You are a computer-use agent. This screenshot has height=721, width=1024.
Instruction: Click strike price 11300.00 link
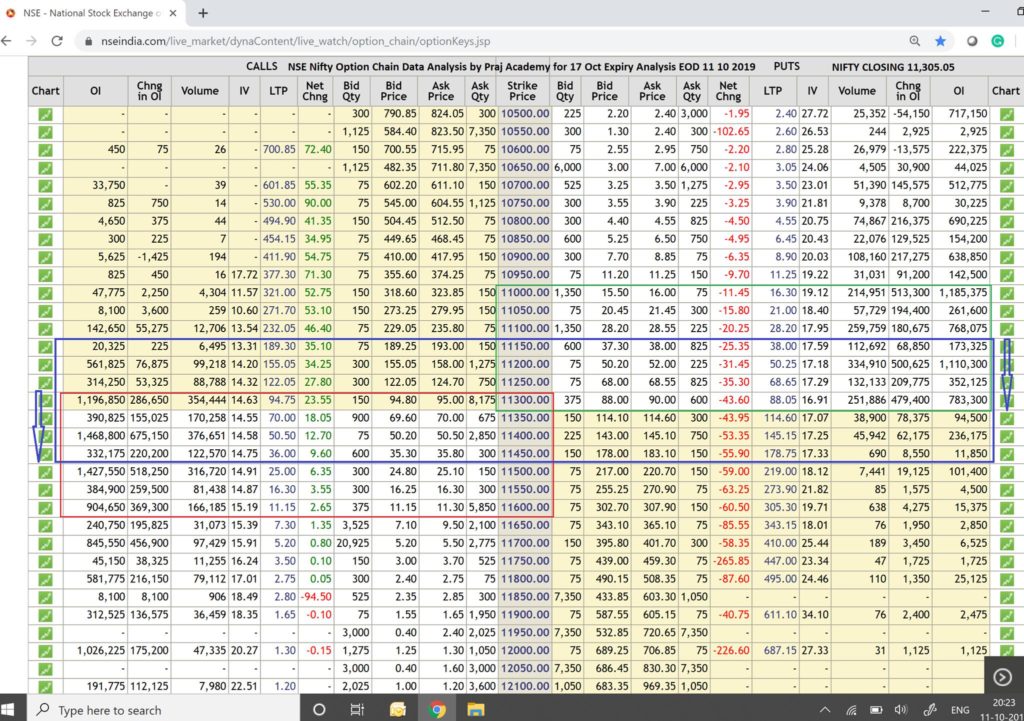524,400
